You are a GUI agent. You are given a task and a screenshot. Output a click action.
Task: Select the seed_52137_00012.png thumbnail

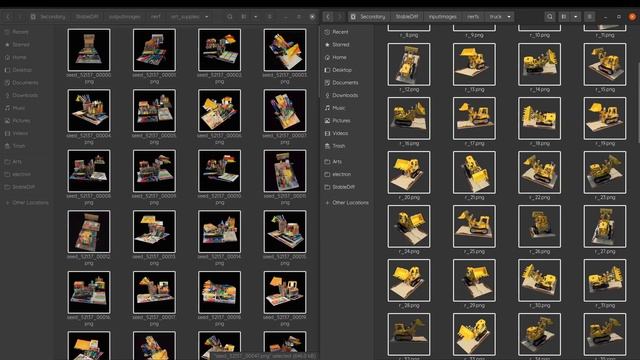tap(89, 232)
